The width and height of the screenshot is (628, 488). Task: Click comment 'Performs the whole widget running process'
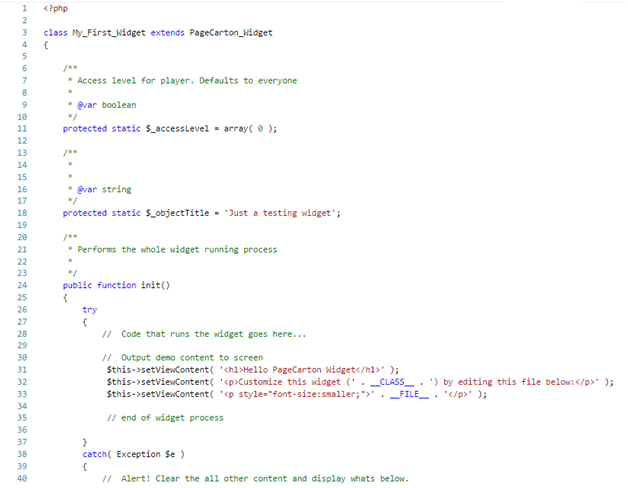pos(177,250)
